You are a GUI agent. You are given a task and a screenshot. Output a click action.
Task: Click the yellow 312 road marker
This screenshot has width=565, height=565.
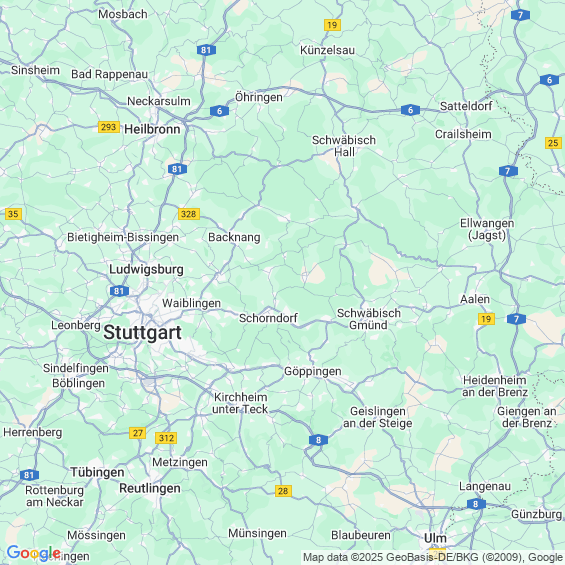(166, 438)
